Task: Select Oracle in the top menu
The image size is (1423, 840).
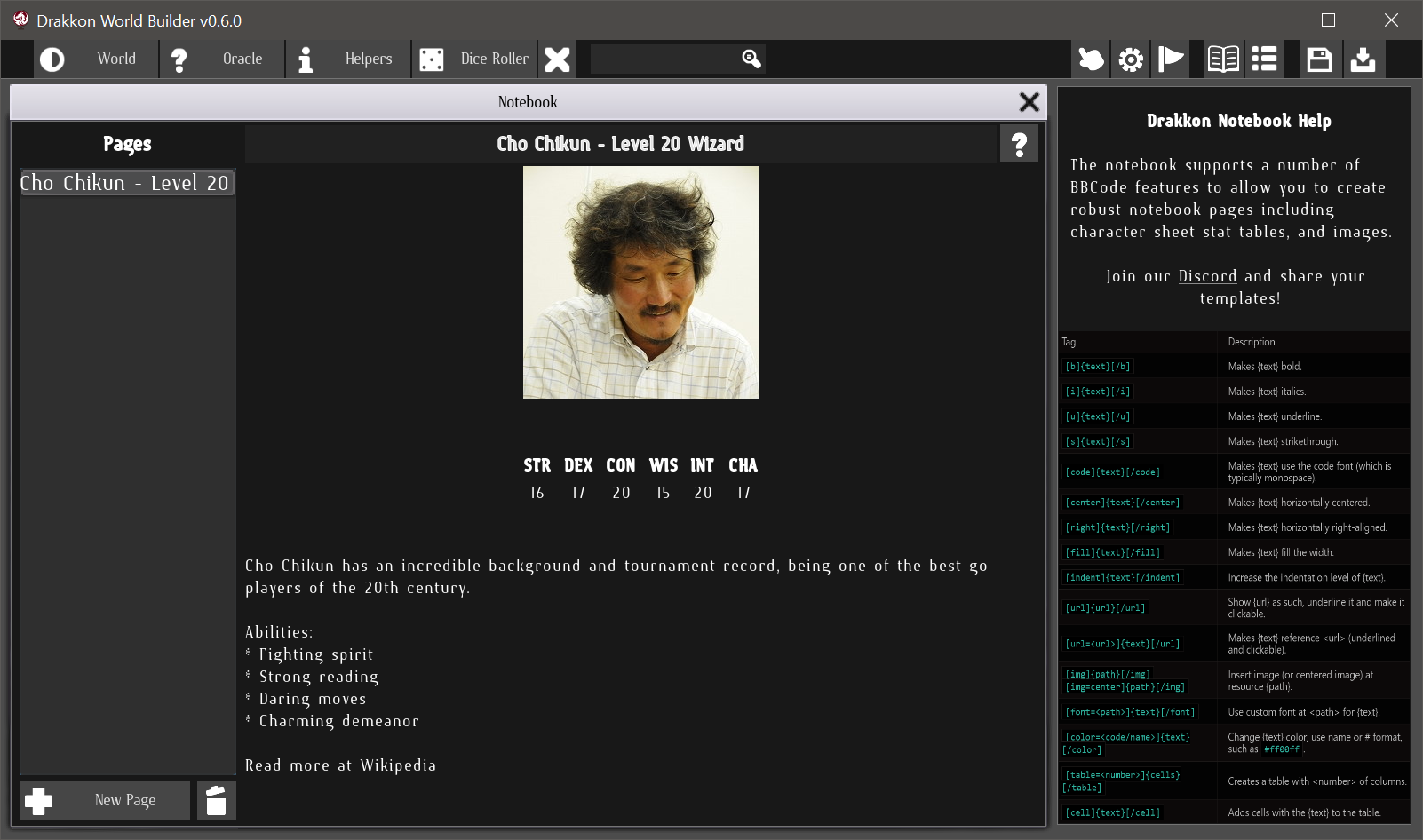Action: [x=242, y=59]
